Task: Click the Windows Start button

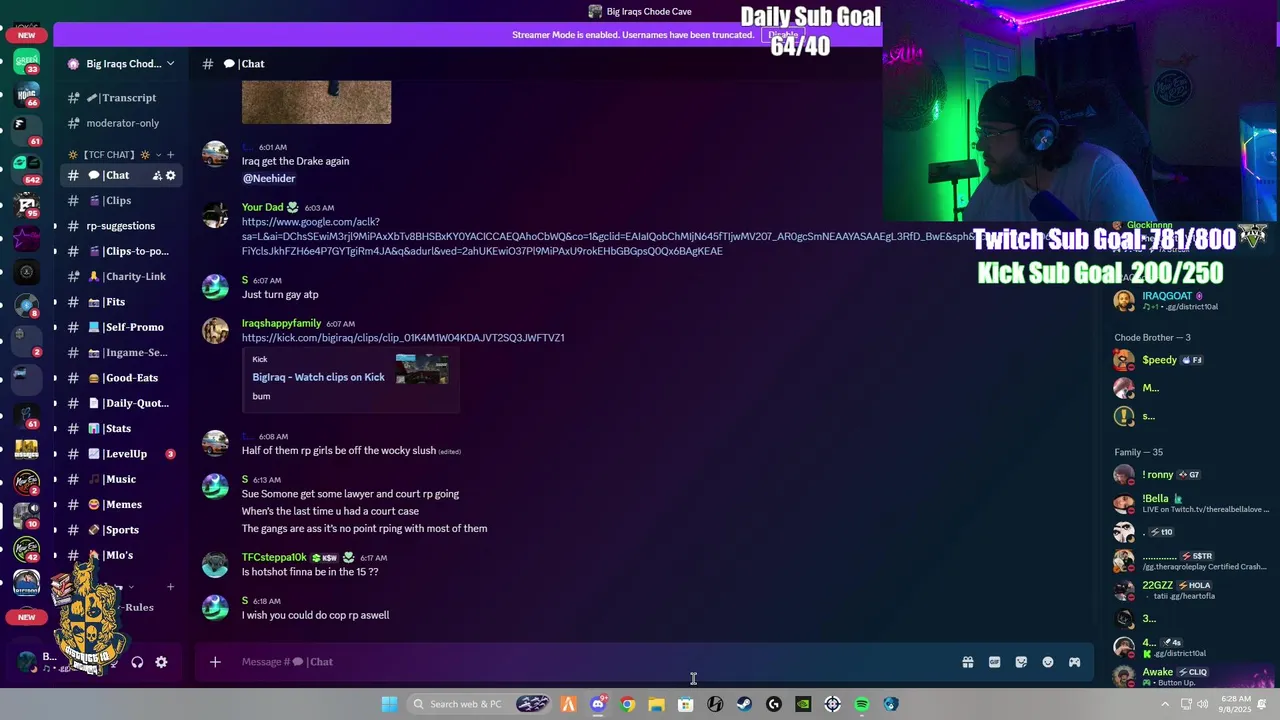Action: (x=389, y=704)
